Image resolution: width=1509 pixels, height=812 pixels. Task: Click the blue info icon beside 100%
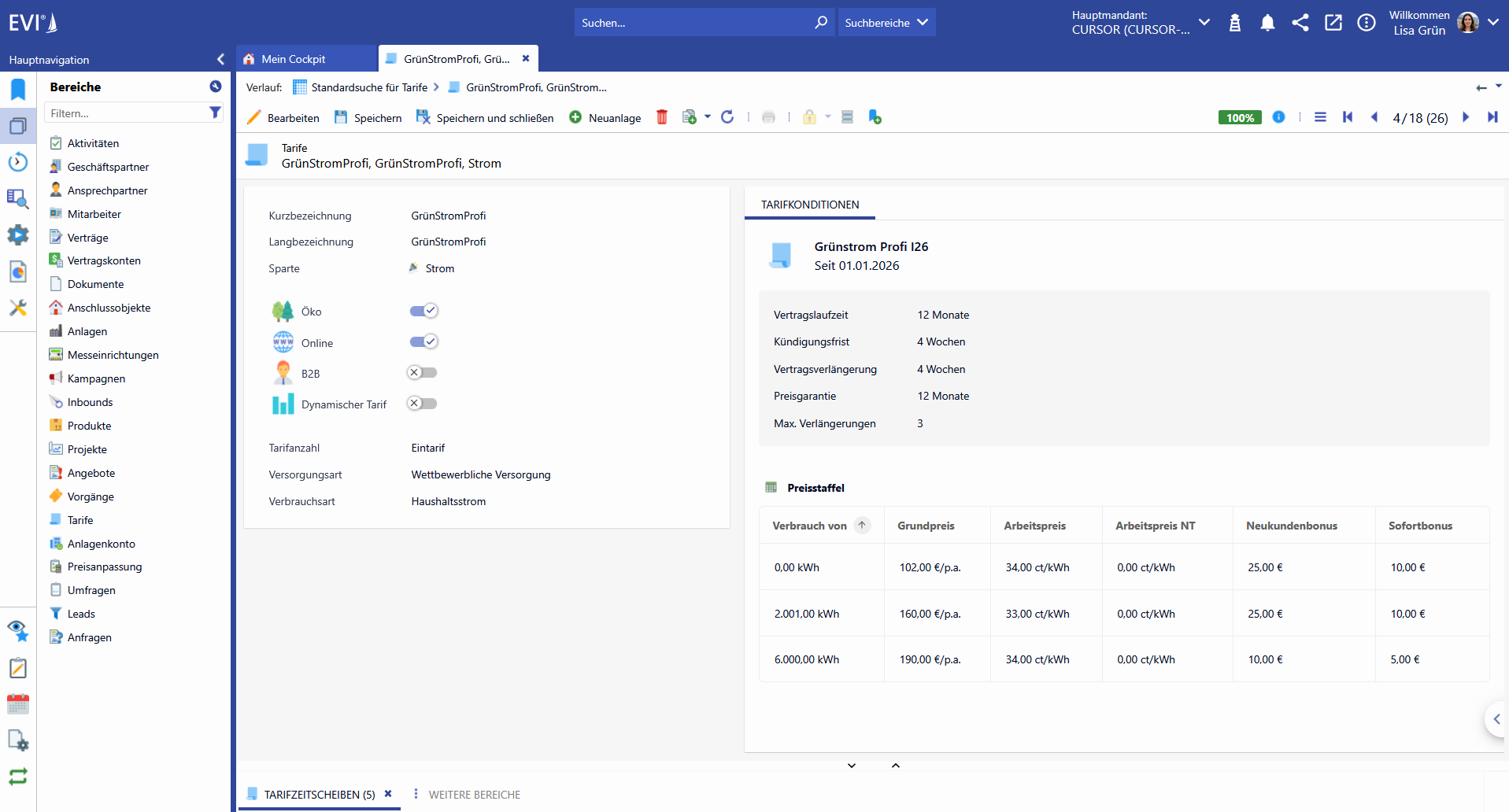click(1278, 117)
